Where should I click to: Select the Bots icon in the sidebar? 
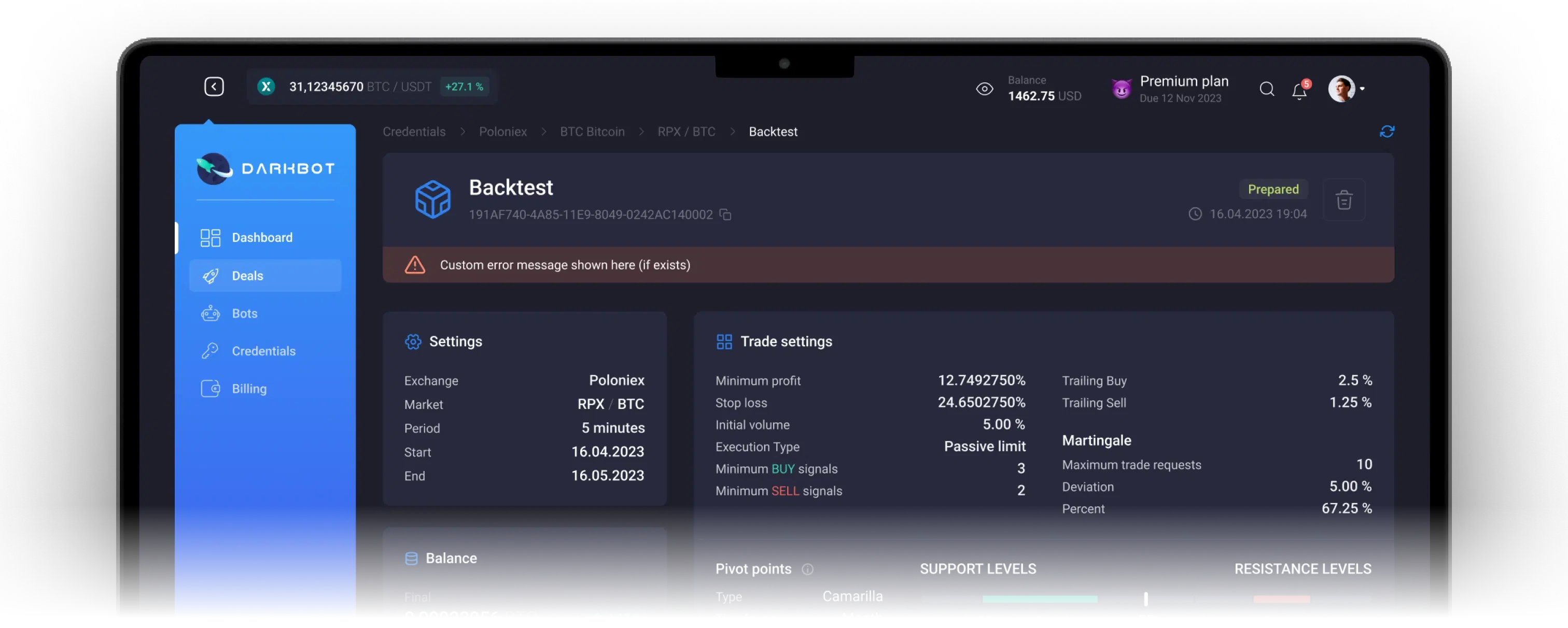click(210, 313)
